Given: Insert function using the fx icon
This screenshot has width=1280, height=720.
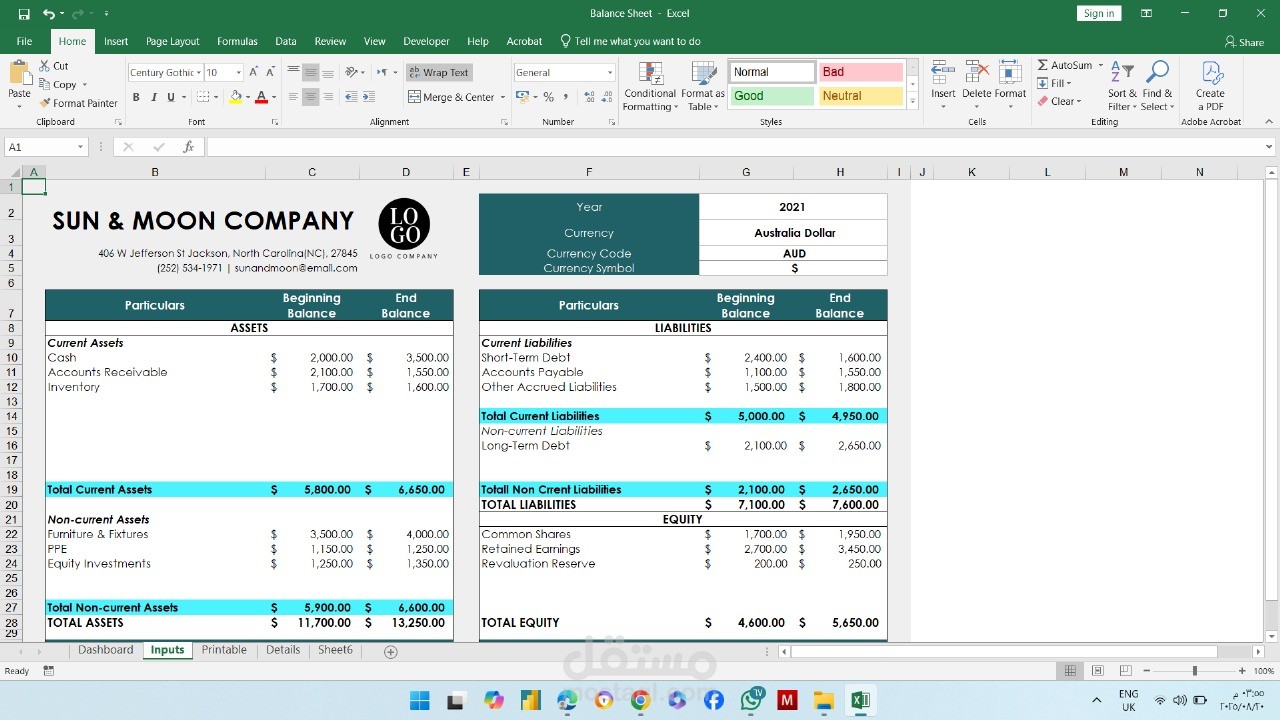Looking at the screenshot, I should point(188,147).
